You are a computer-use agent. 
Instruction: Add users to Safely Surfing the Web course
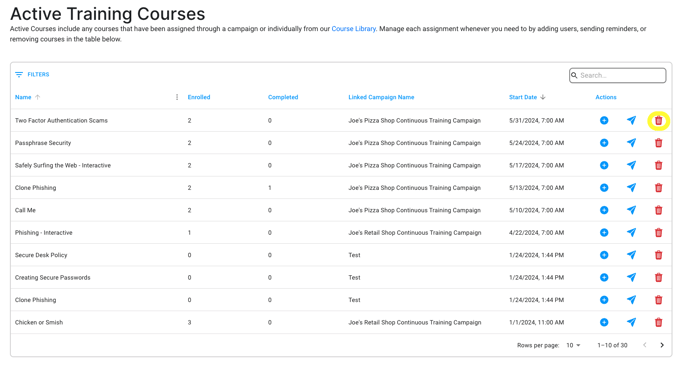pos(604,165)
